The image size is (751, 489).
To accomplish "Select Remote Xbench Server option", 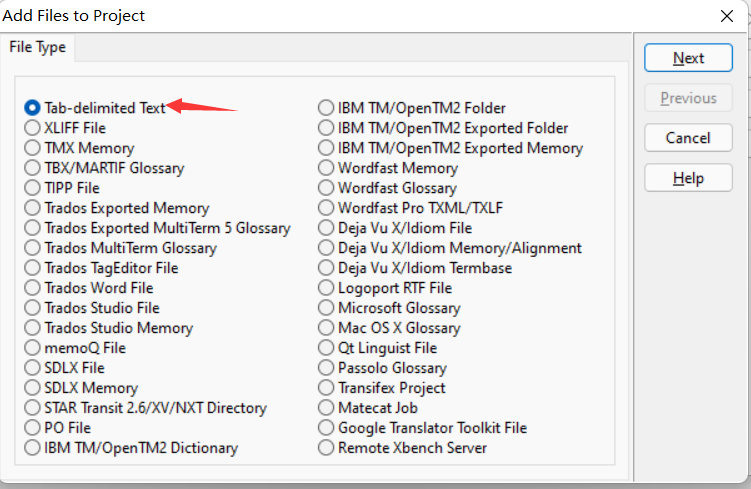I will (326, 448).
